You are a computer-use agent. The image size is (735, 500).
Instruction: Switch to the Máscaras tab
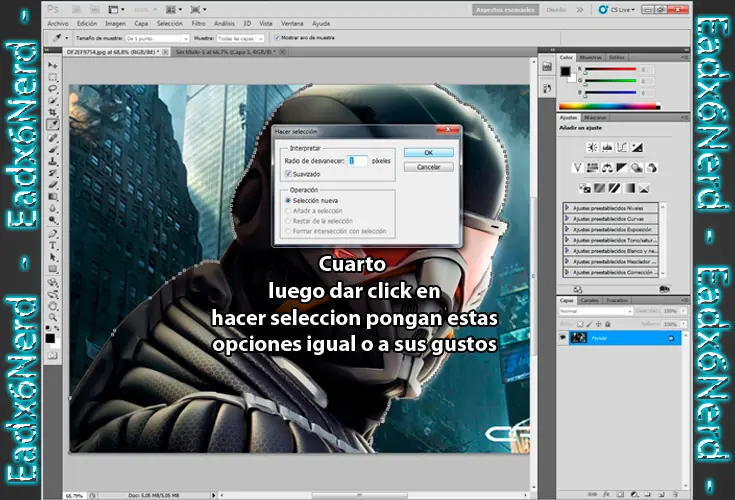(595, 117)
